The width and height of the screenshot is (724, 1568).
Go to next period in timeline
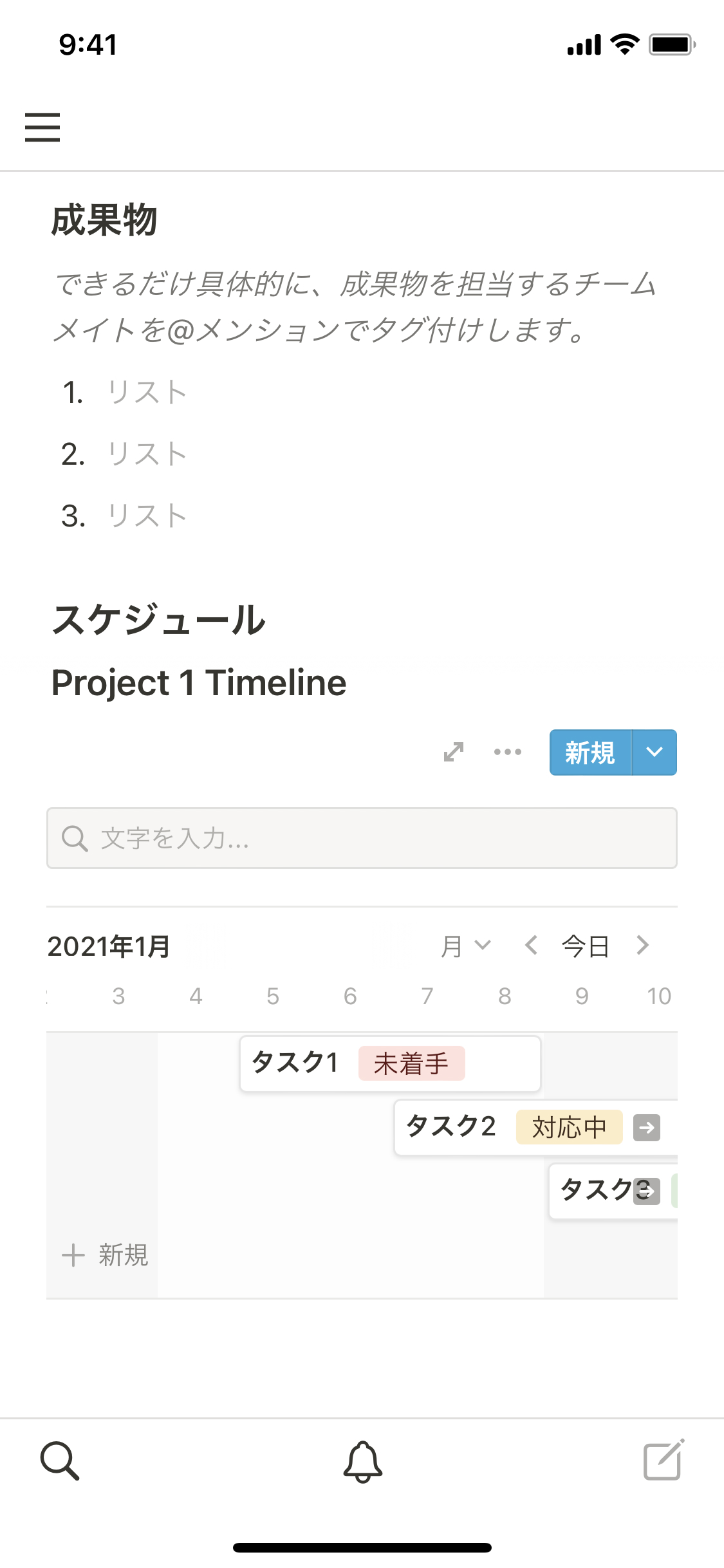coord(642,946)
